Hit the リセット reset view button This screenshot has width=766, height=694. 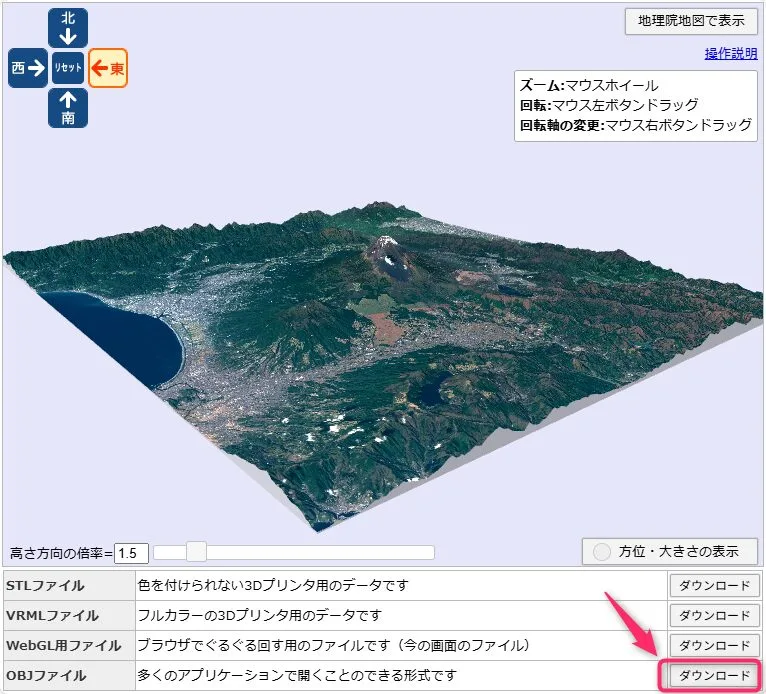[x=68, y=68]
